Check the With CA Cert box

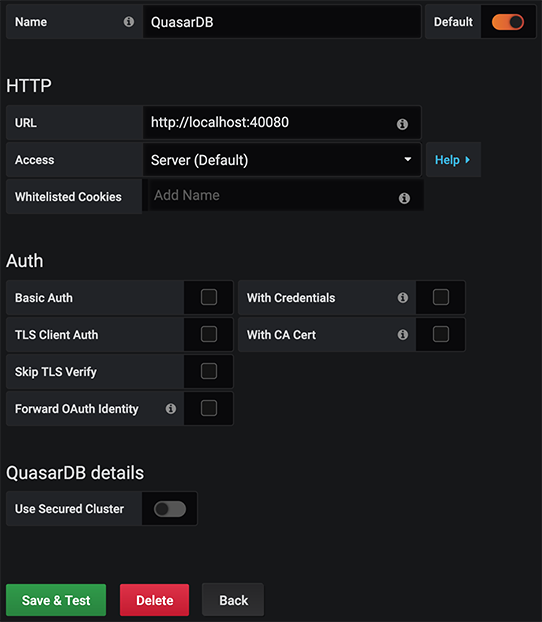click(441, 334)
